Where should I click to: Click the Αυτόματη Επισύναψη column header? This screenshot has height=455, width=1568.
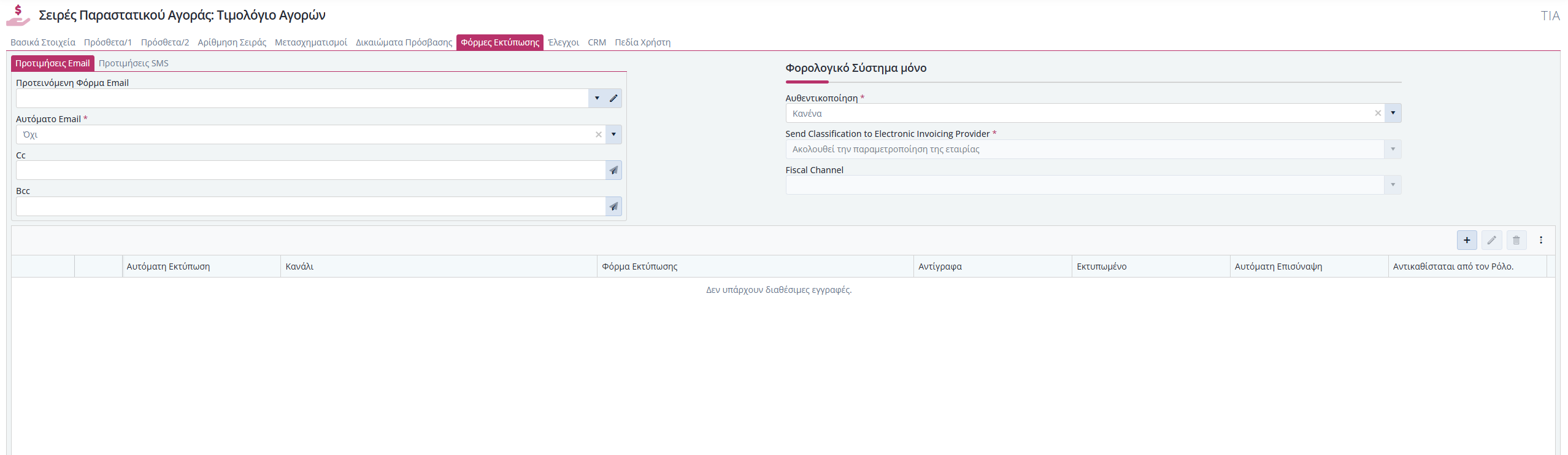(x=1309, y=266)
